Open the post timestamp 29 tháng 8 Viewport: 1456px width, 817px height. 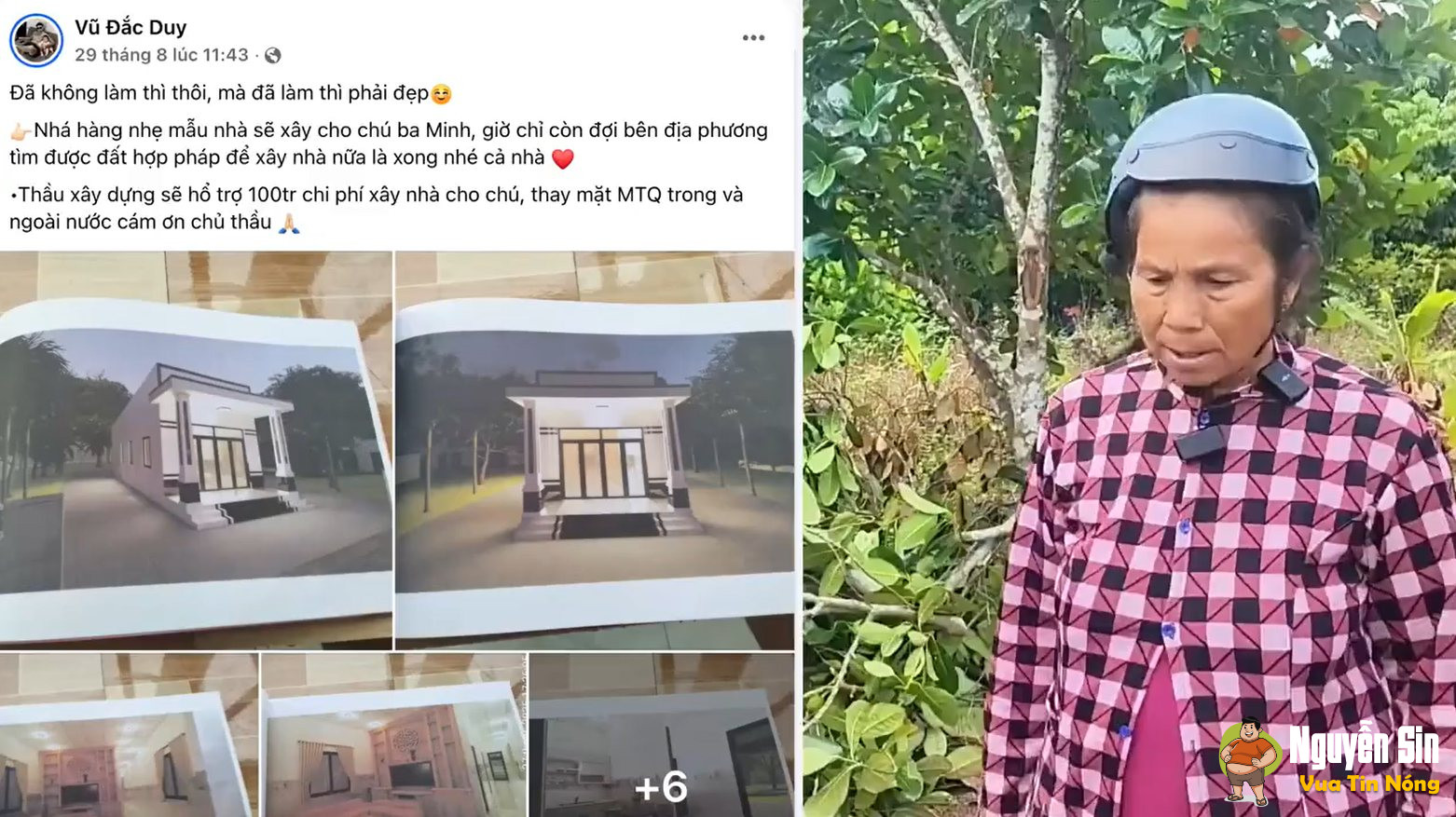pyautogui.click(x=161, y=55)
